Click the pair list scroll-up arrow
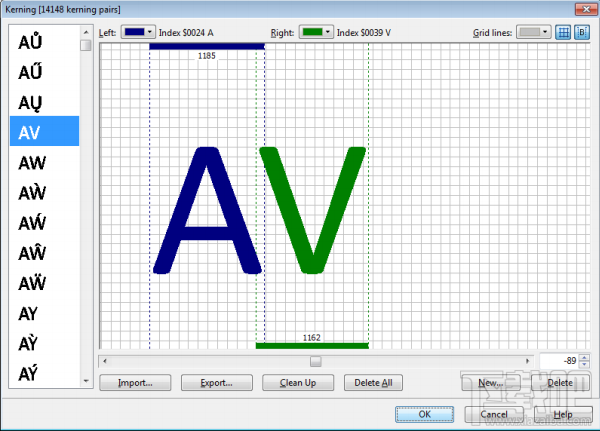The width and height of the screenshot is (600, 431). pos(86,32)
